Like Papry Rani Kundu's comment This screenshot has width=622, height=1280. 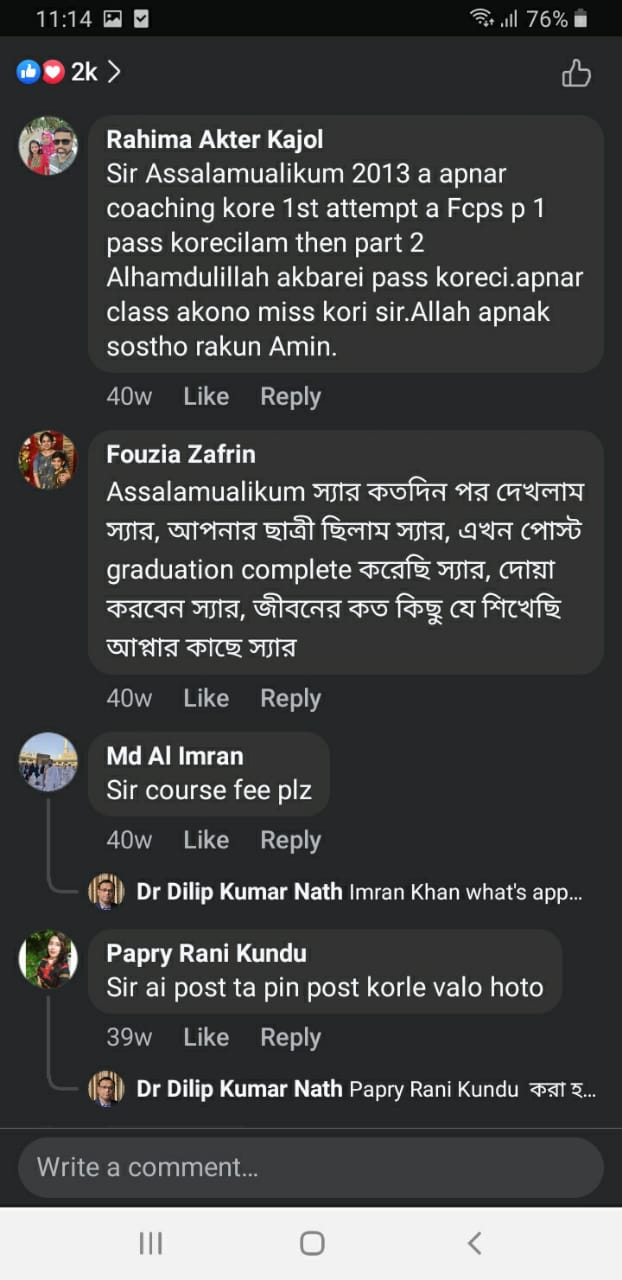tap(206, 1037)
